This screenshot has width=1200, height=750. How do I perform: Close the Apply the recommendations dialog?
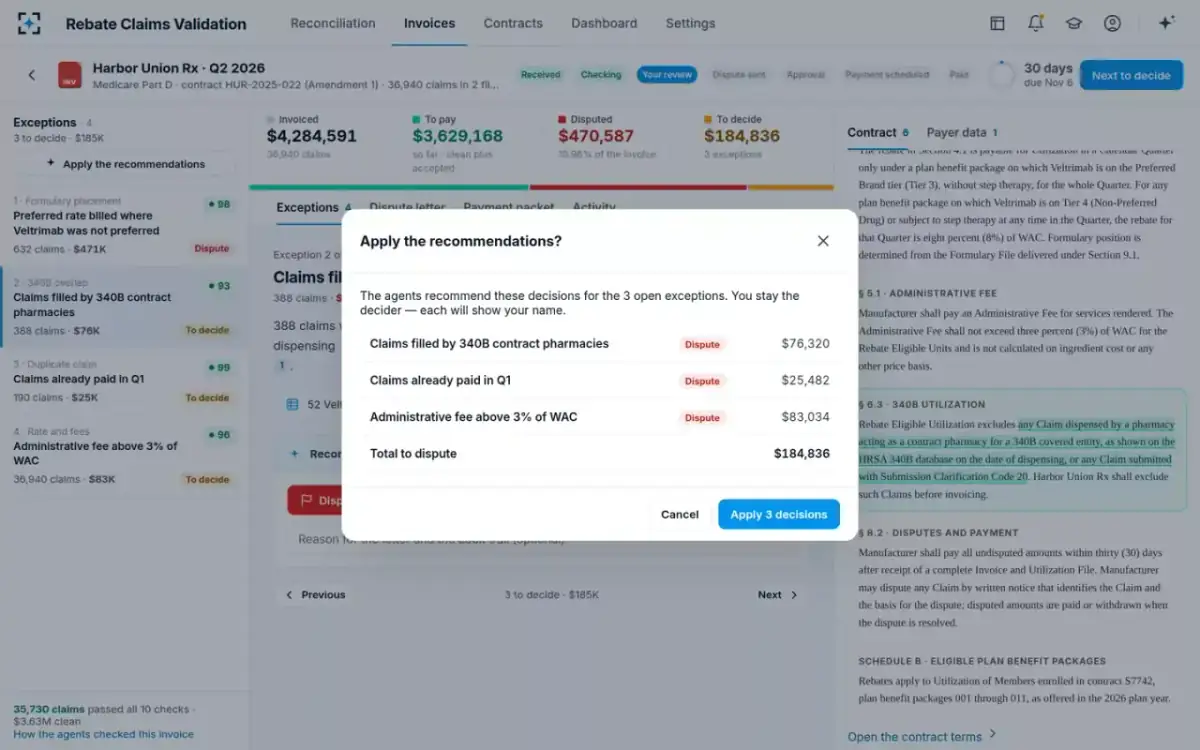point(823,241)
